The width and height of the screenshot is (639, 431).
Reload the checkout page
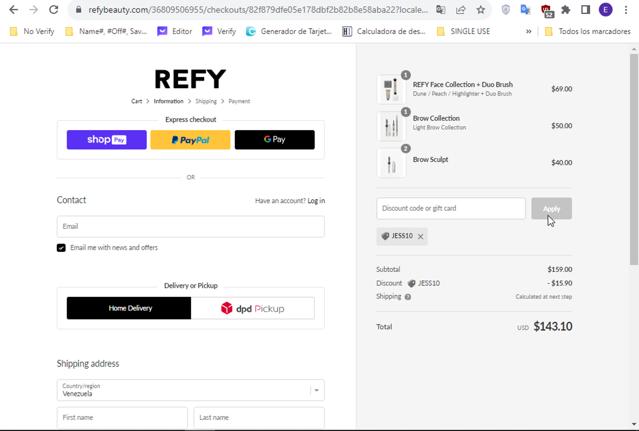coord(53,9)
